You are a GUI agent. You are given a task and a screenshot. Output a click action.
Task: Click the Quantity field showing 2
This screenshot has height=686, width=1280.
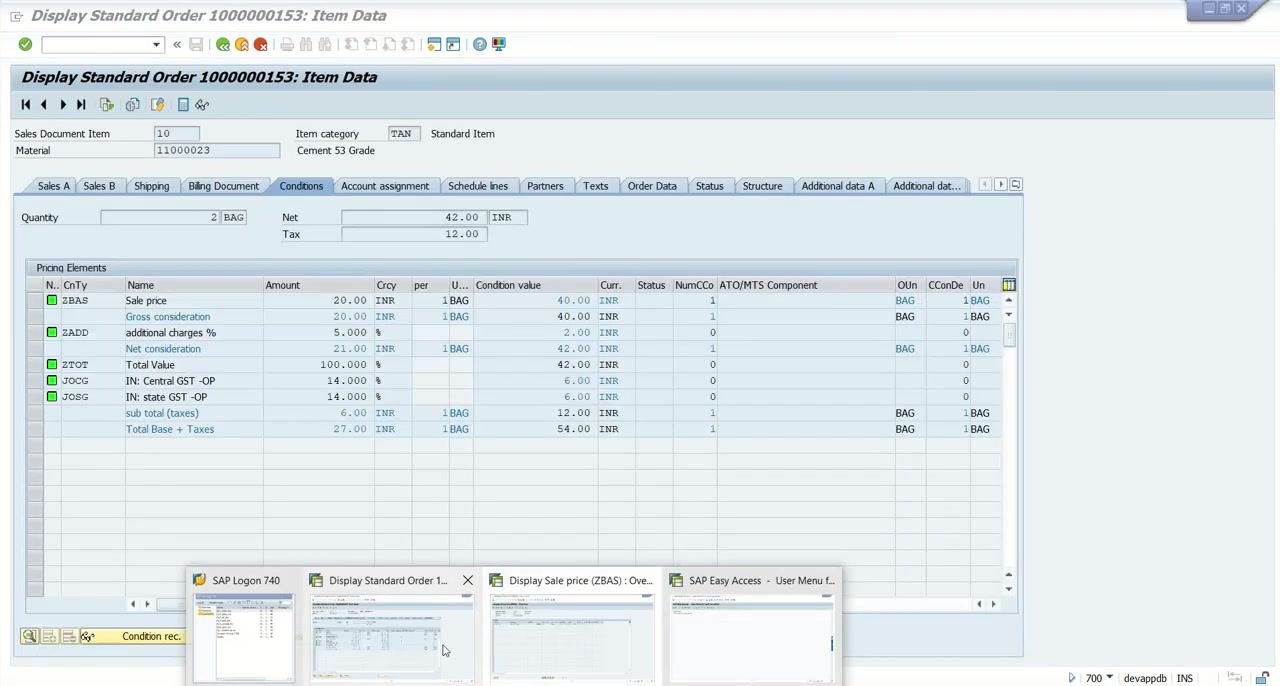pyautogui.click(x=160, y=217)
